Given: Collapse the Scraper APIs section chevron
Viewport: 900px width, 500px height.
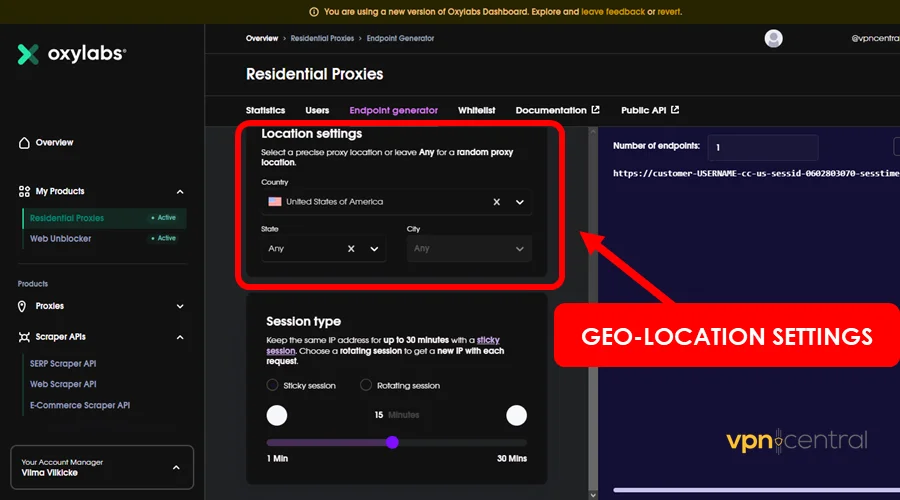Looking at the screenshot, I should (x=180, y=338).
